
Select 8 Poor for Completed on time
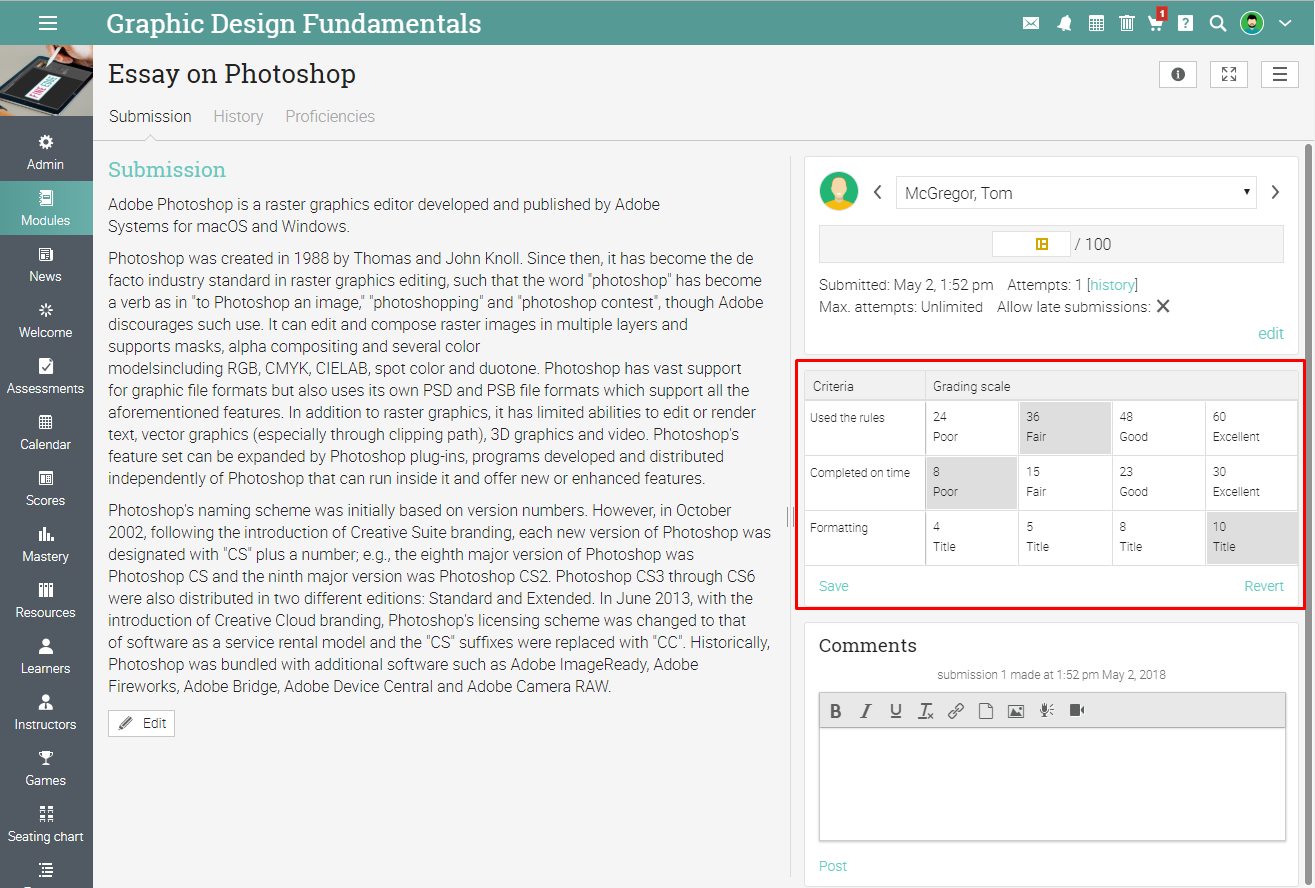pyautogui.click(x=972, y=482)
